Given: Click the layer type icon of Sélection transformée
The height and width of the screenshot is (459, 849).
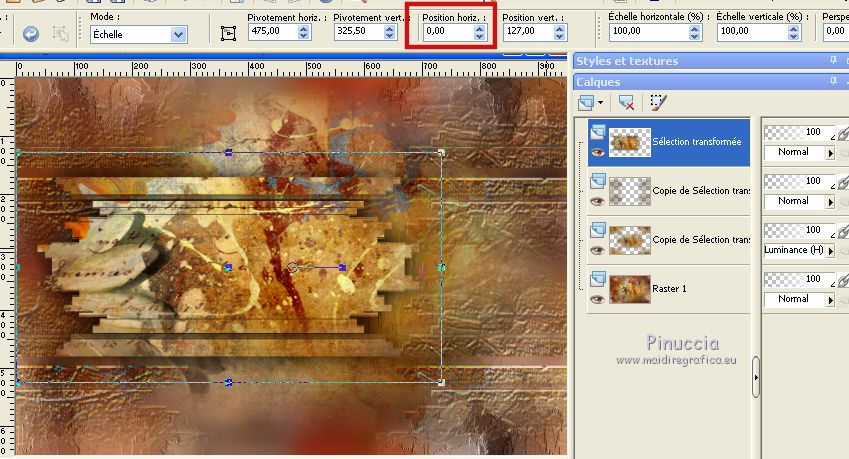Looking at the screenshot, I should (598, 132).
